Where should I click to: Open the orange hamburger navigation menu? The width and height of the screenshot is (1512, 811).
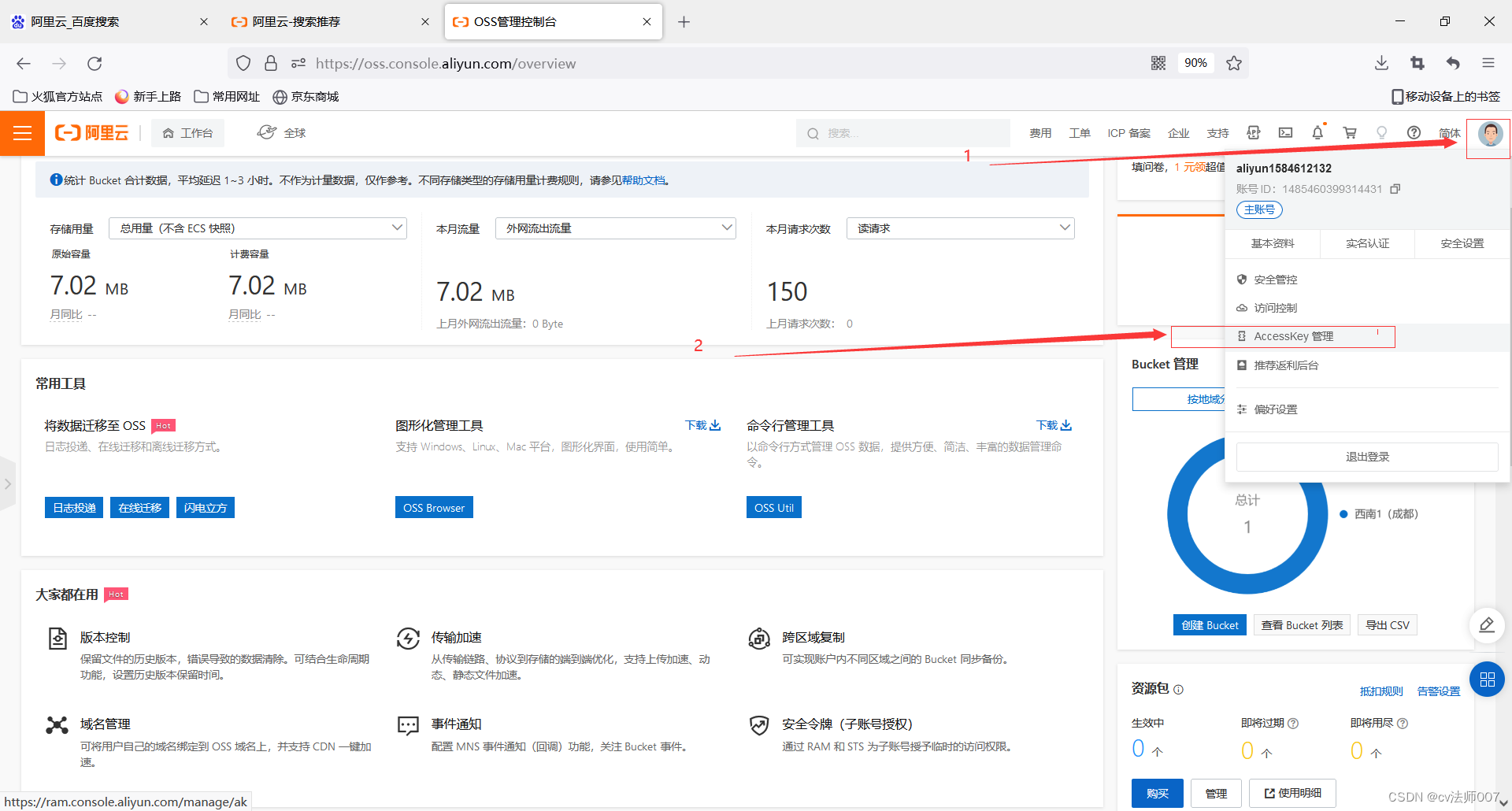[22, 133]
